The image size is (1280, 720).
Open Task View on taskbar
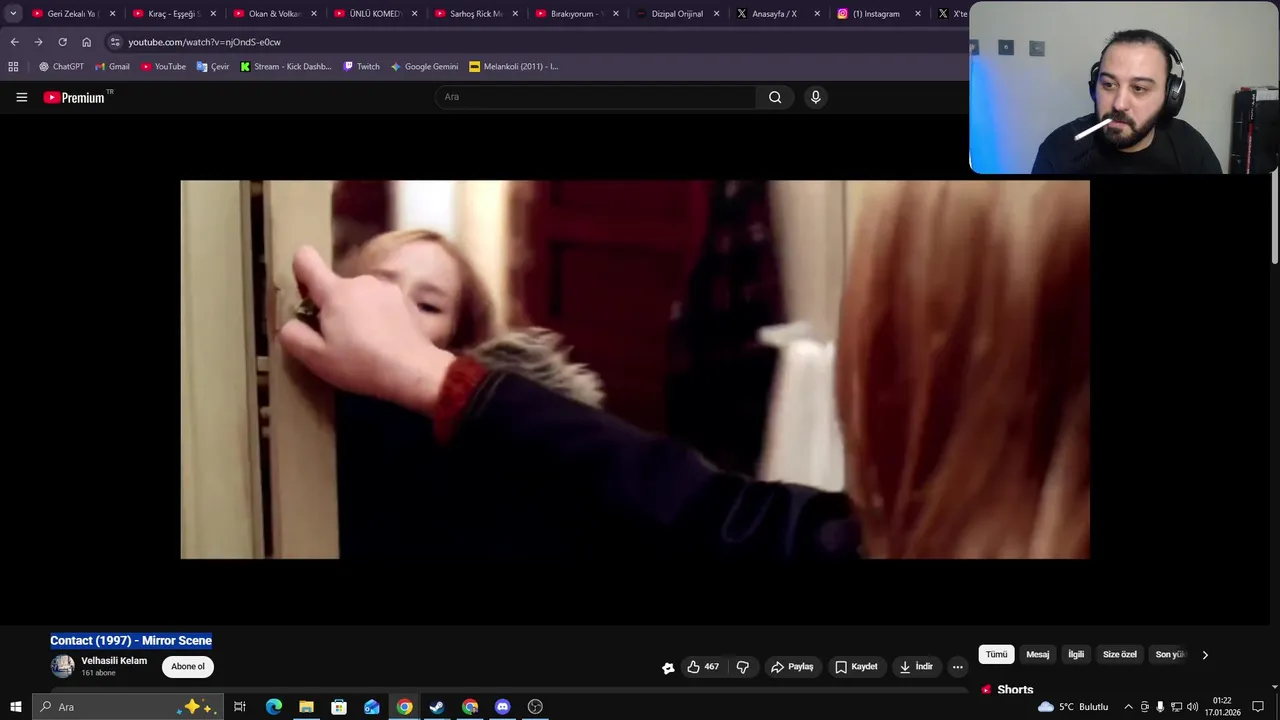click(240, 707)
